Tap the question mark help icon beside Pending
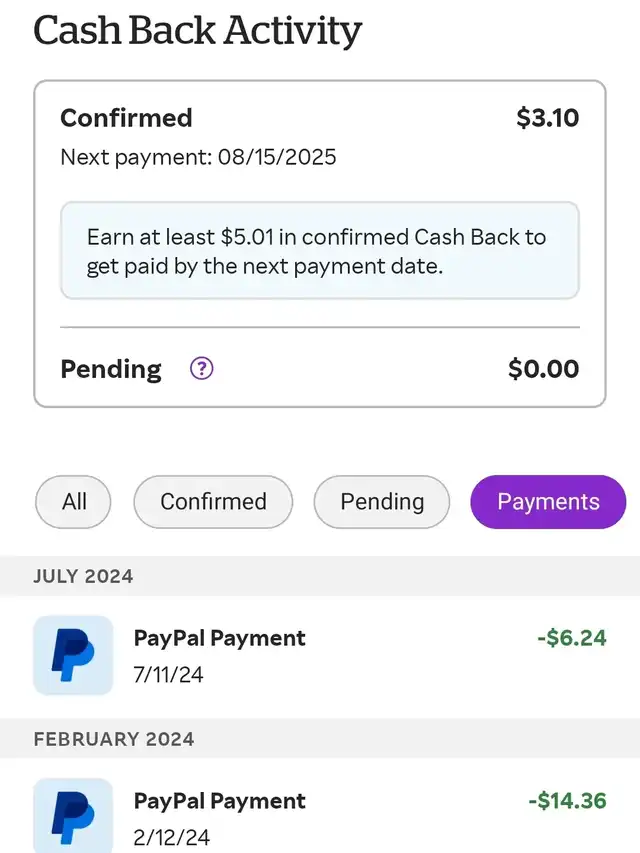This screenshot has width=640, height=853. 202,369
